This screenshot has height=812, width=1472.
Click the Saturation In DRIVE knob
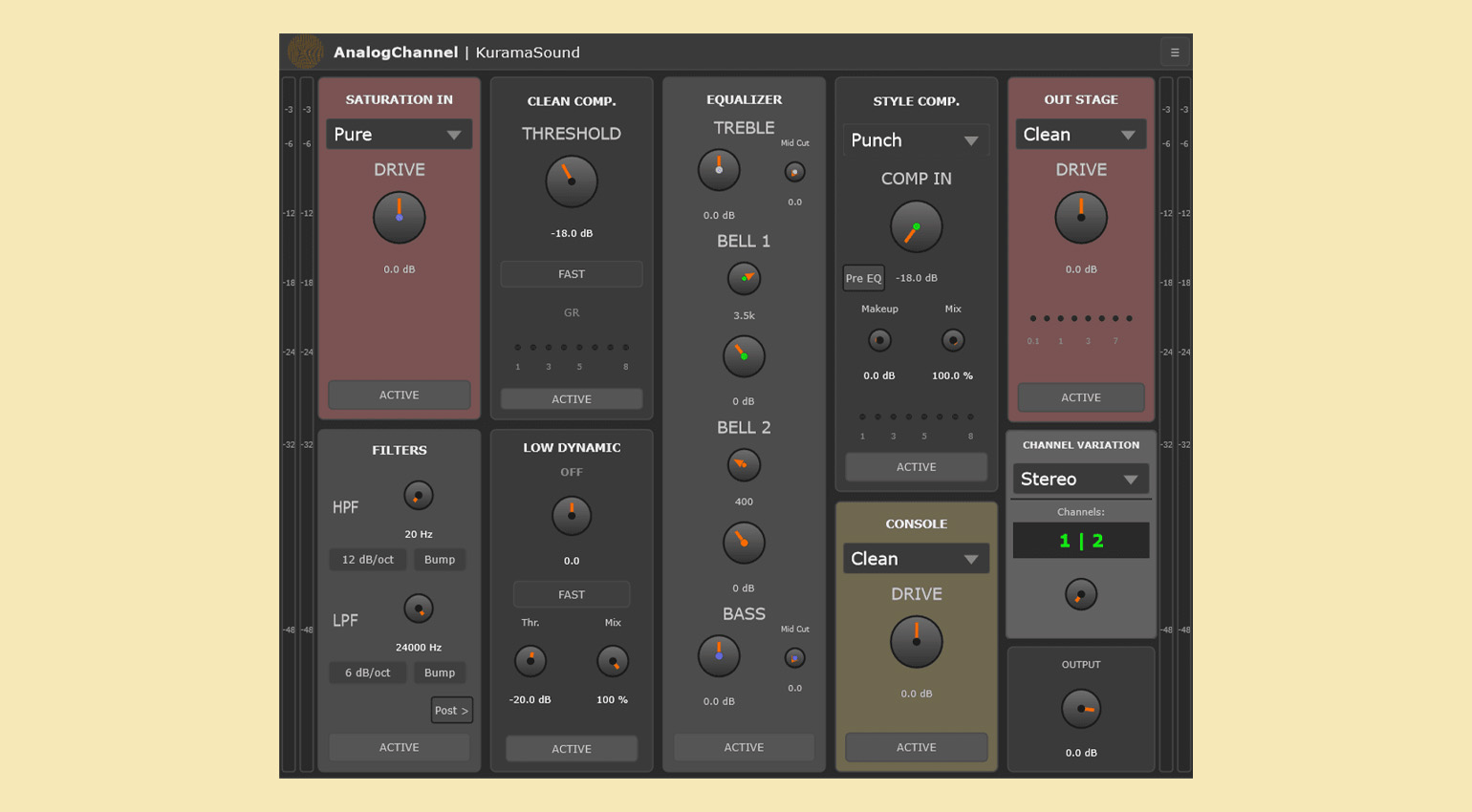[x=399, y=218]
